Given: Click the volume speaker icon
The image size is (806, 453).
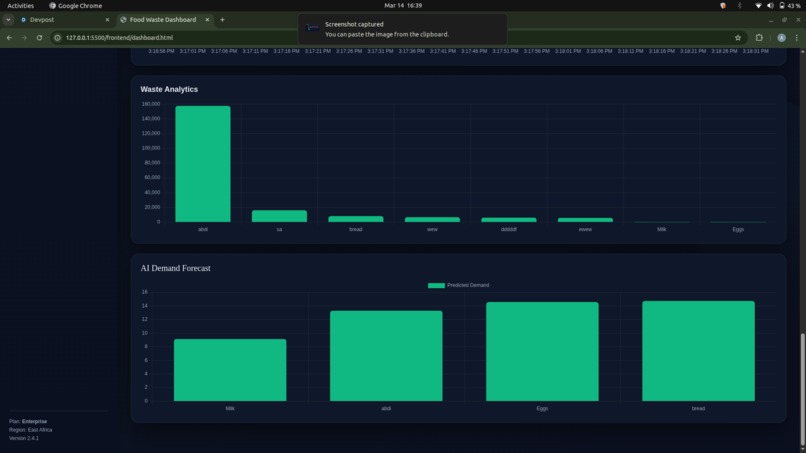Looking at the screenshot, I should 770,6.
